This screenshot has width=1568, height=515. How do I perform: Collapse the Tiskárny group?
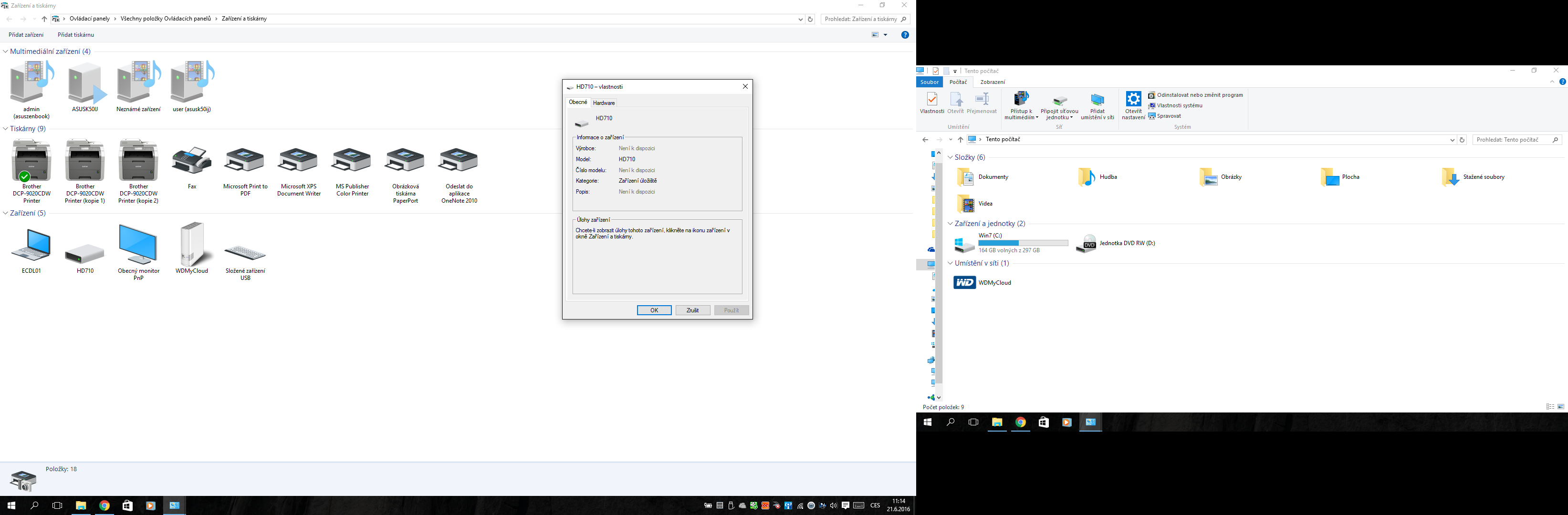pyautogui.click(x=5, y=129)
